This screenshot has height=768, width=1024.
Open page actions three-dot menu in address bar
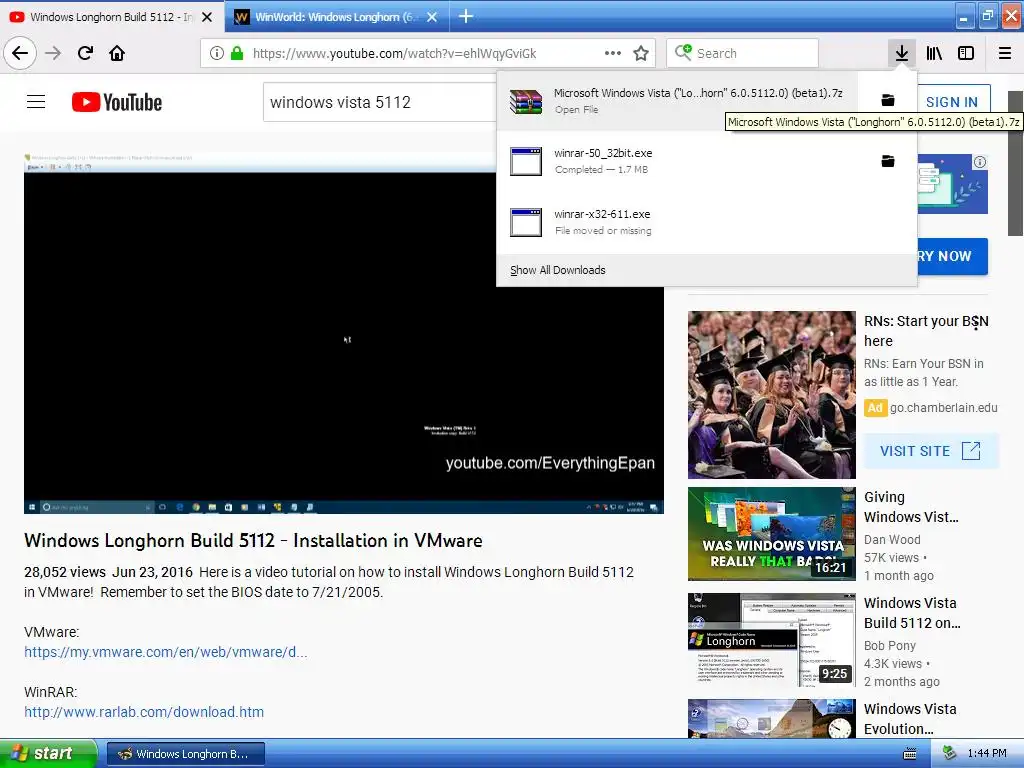[x=613, y=53]
